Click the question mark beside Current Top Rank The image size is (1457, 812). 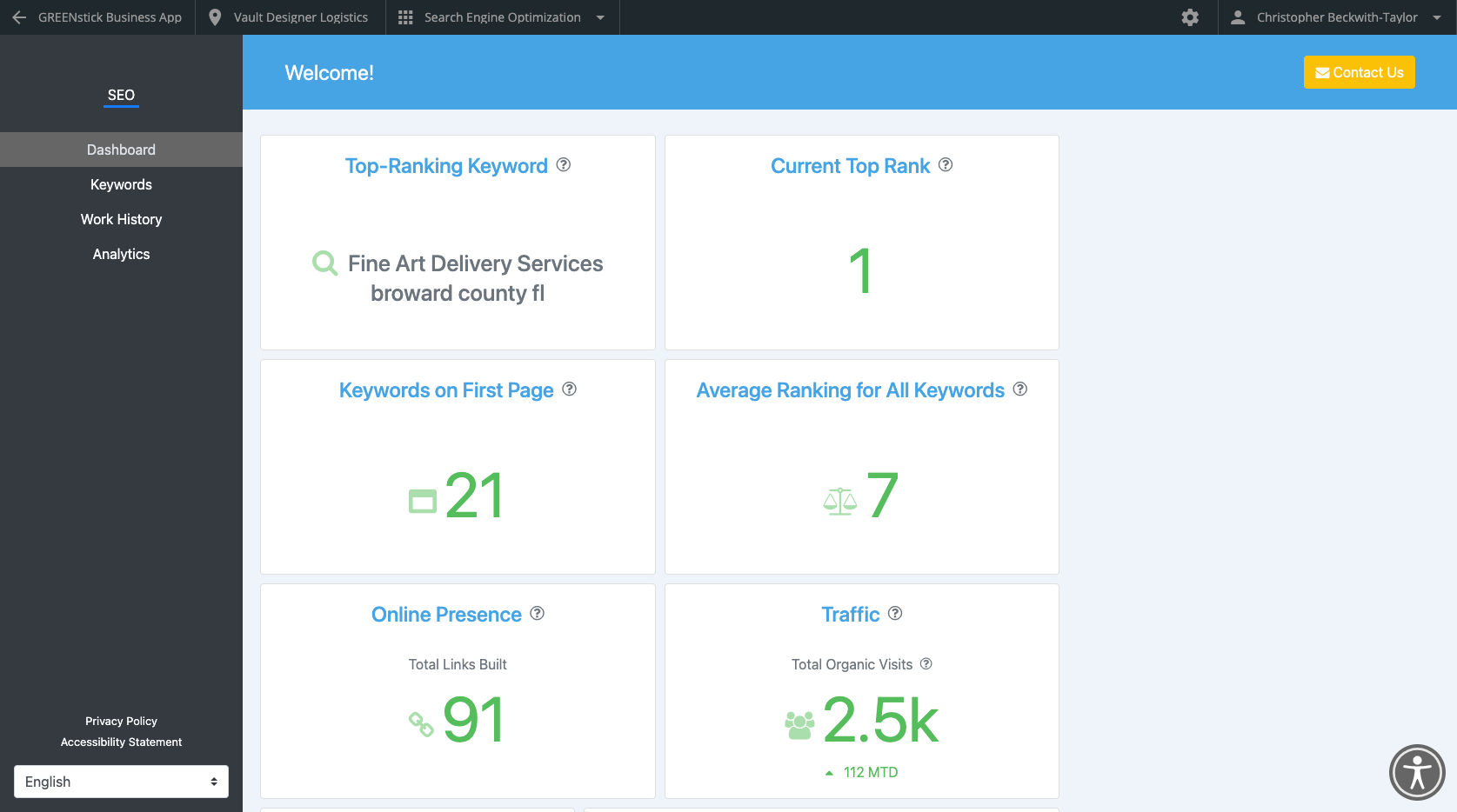coord(945,164)
